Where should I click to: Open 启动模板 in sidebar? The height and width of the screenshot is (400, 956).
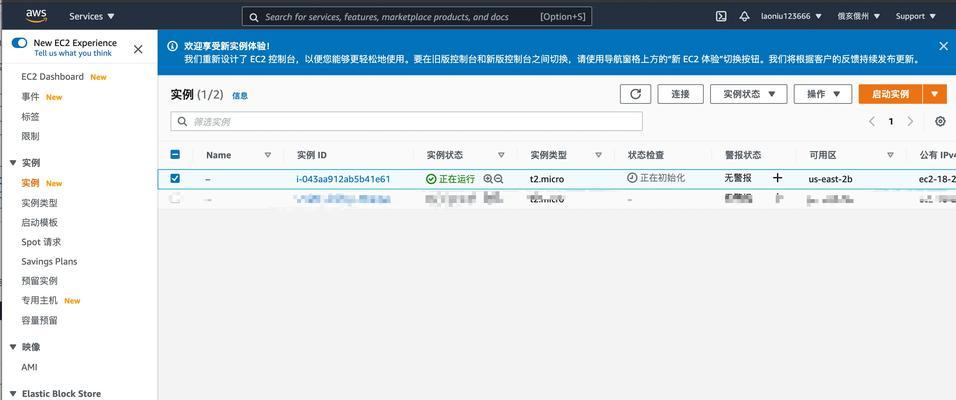[39, 223]
